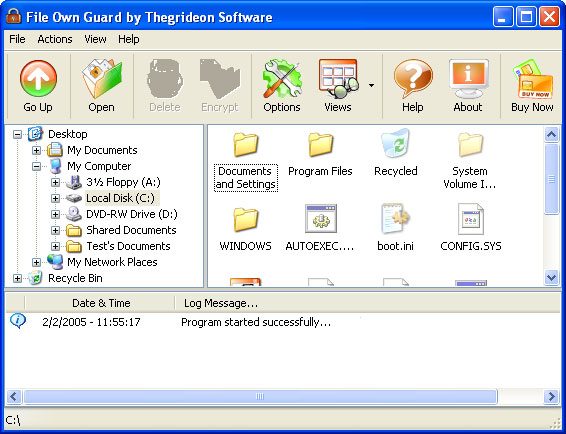Click the greyed-out Encrypt toolbar icon
This screenshot has height=434, width=566.
click(x=219, y=79)
